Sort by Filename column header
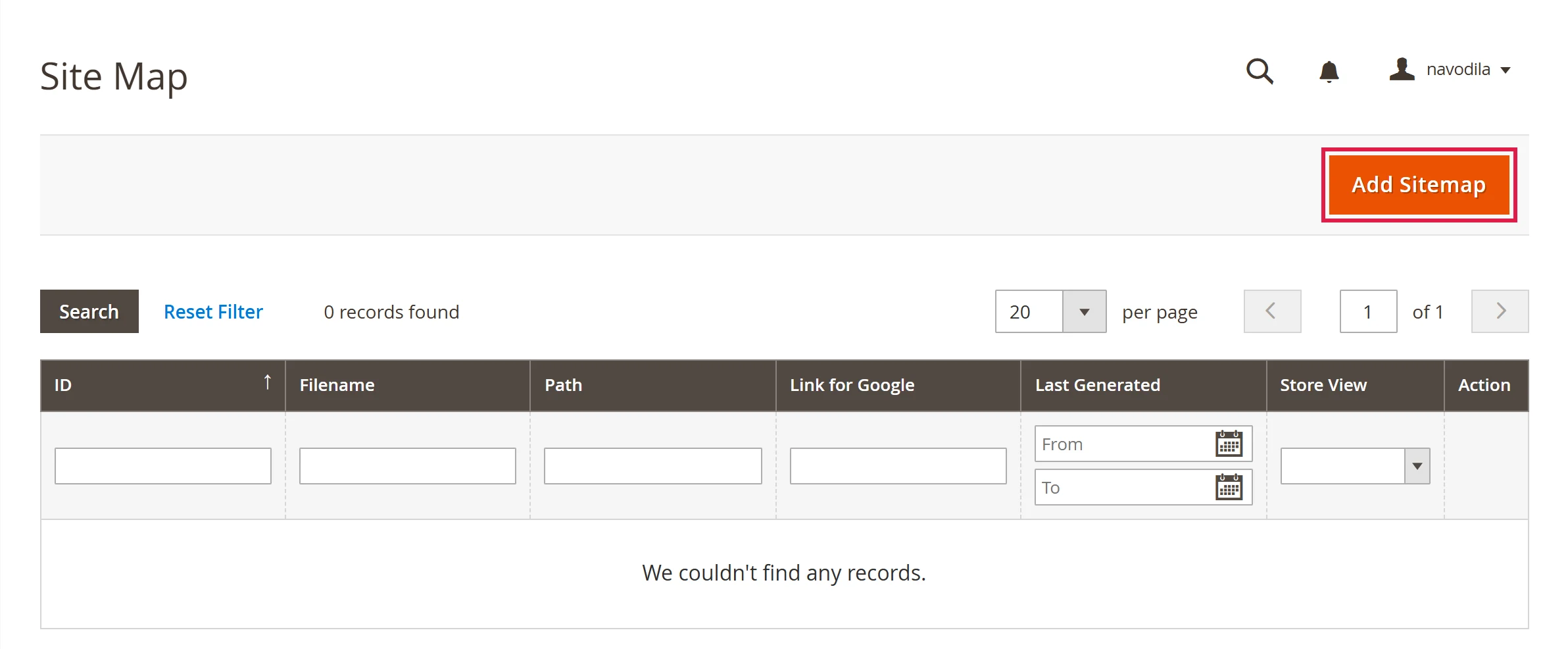This screenshot has height=649, width=1568. 408,385
